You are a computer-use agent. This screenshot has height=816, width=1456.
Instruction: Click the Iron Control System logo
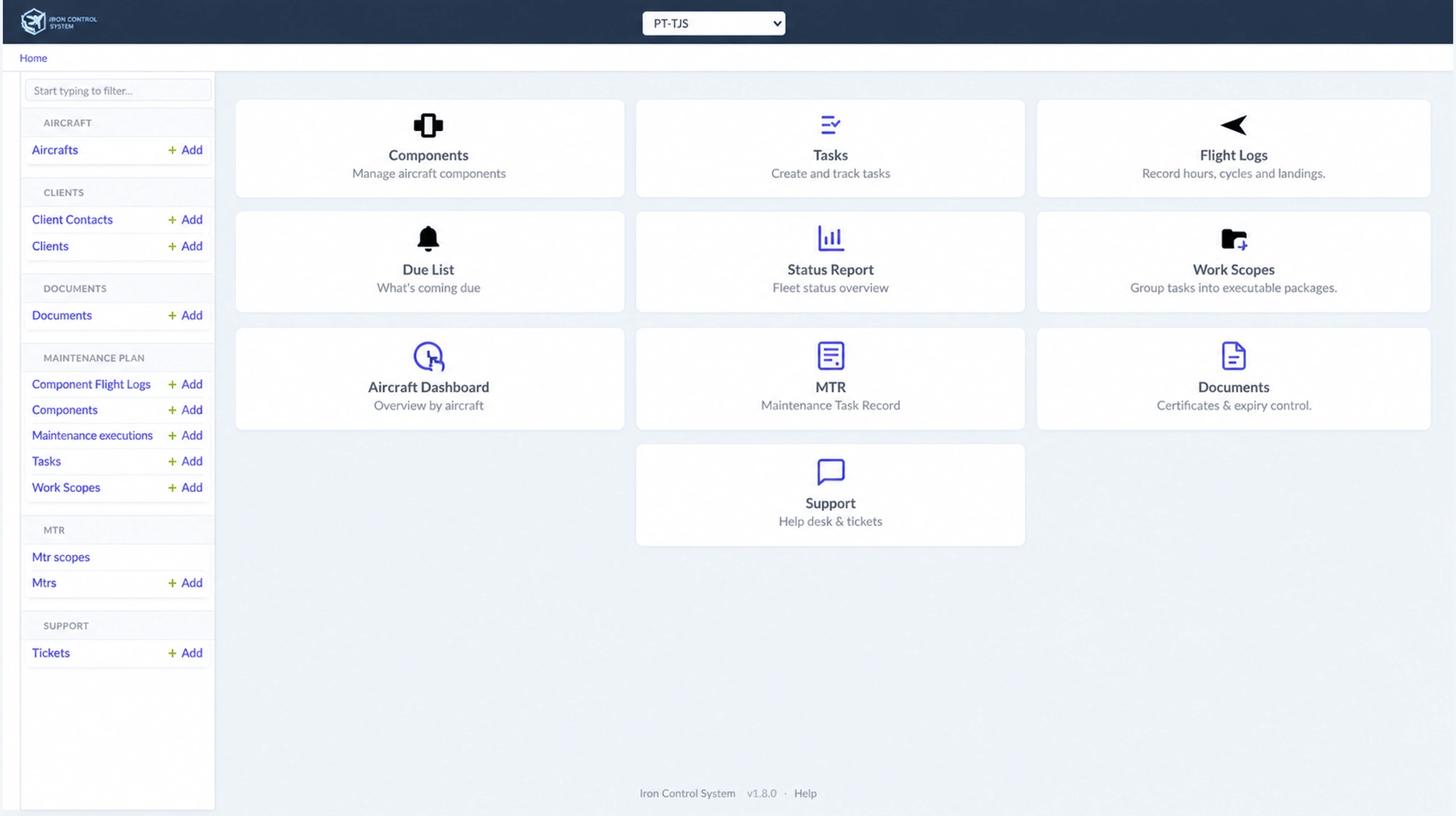(59, 22)
